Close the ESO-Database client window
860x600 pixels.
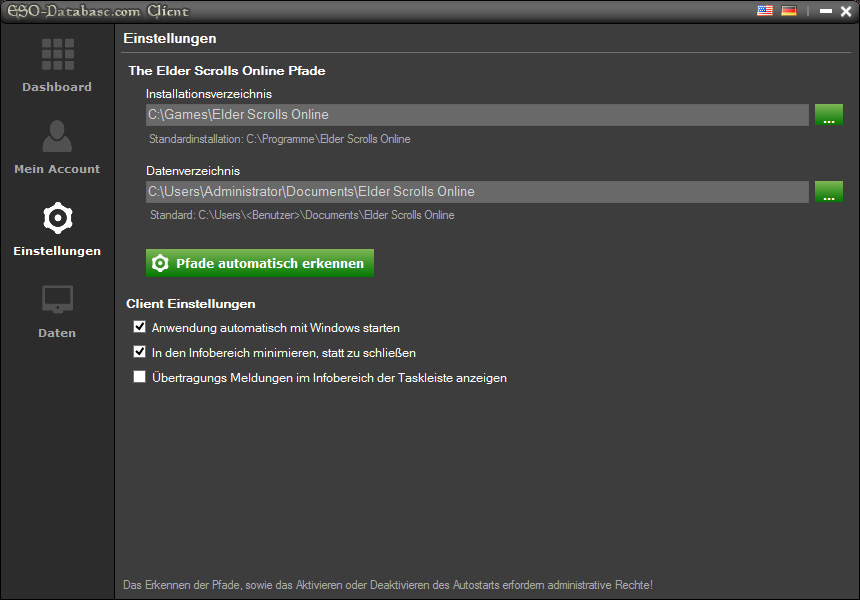coord(846,11)
